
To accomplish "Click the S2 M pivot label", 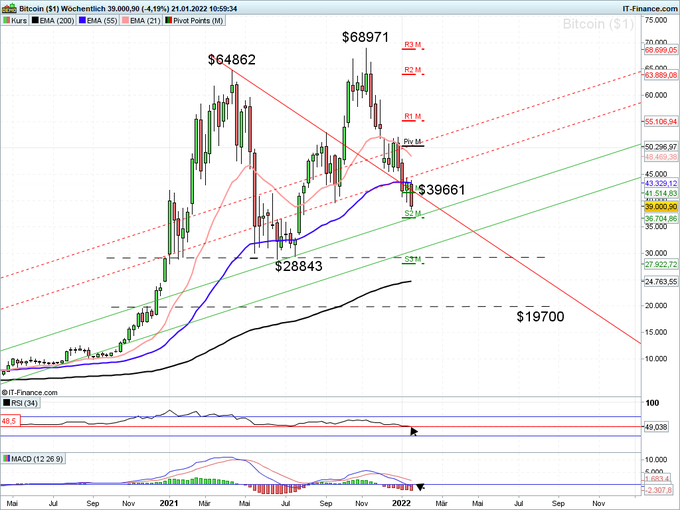I will coord(412,213).
